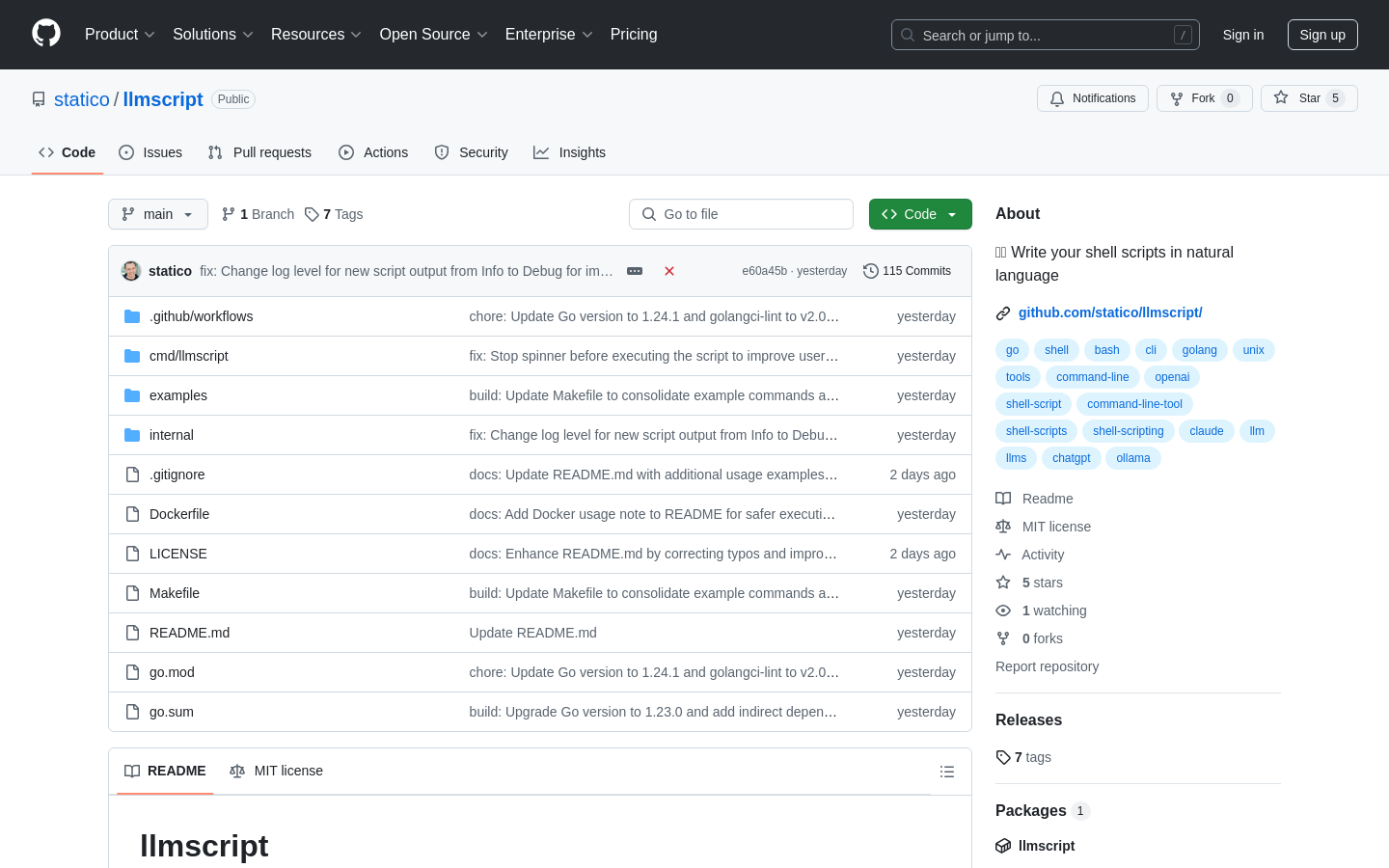
Task: Click the pulse icon beside Activity
Action: 1003,555
